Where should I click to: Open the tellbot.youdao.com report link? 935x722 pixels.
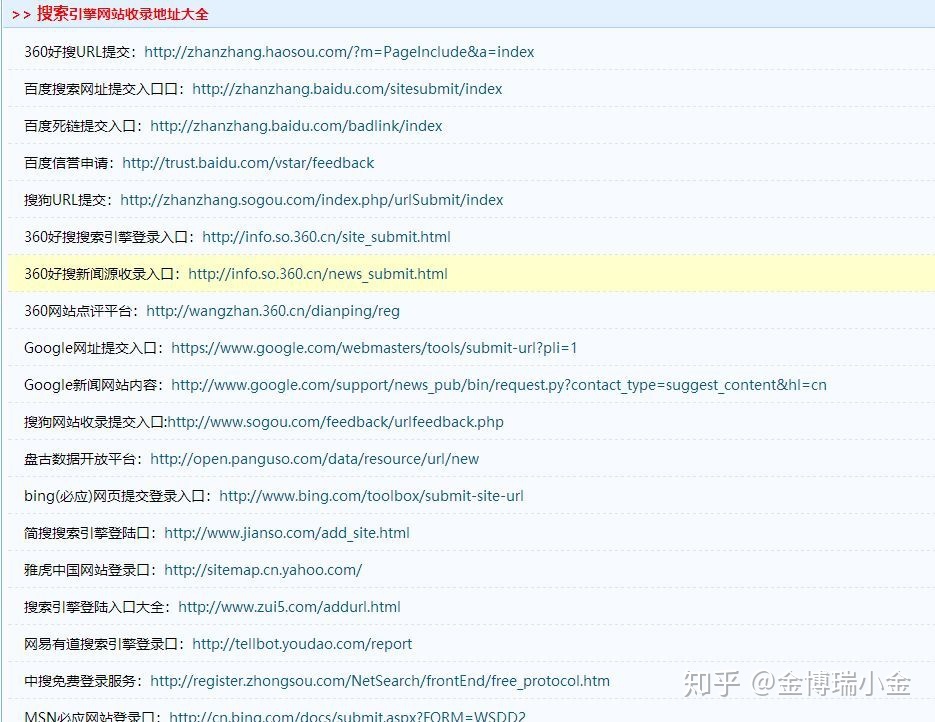point(302,644)
